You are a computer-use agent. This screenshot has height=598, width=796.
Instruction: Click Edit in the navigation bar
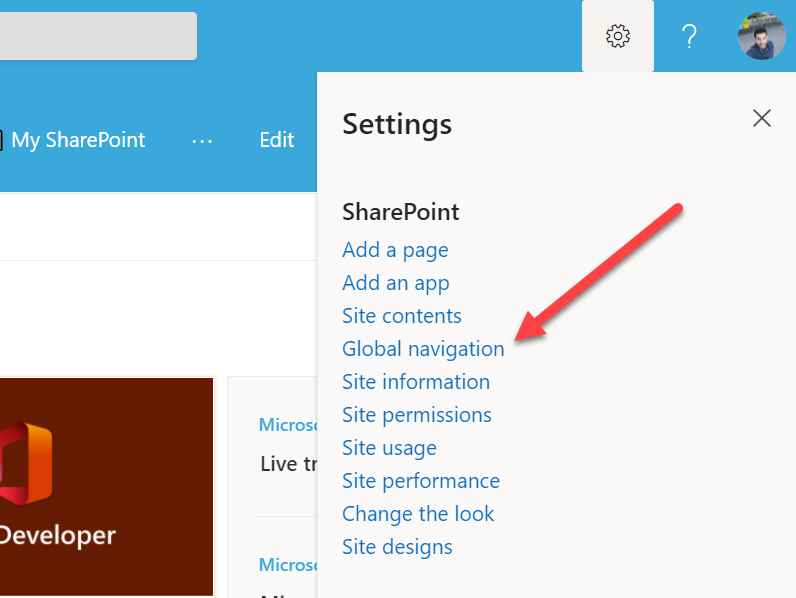tap(276, 140)
